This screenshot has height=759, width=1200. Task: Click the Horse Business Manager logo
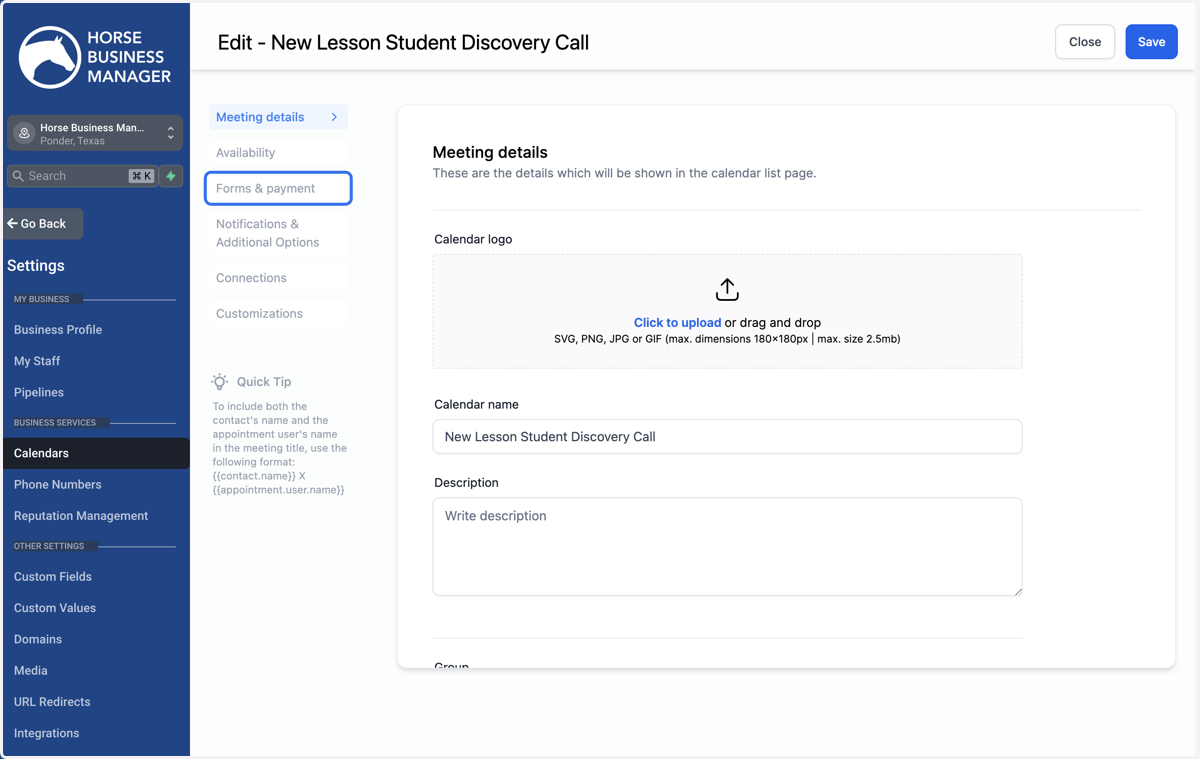click(95, 57)
